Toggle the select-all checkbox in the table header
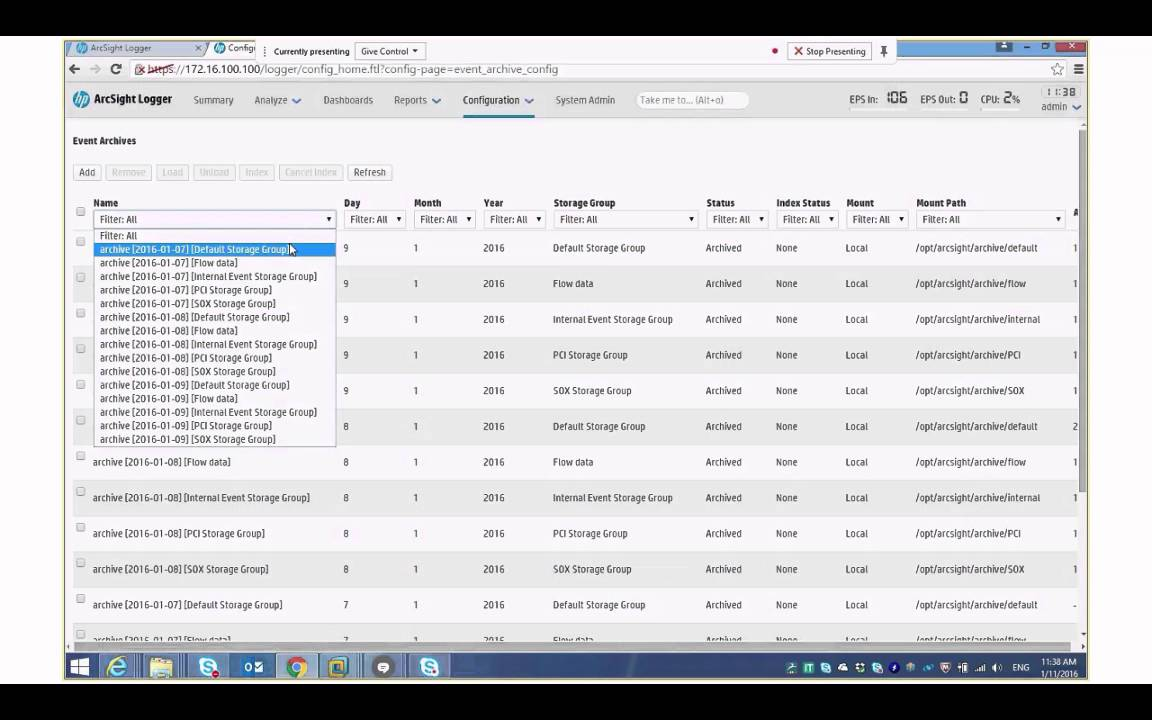Screen dimensions: 1152x720 80,211
